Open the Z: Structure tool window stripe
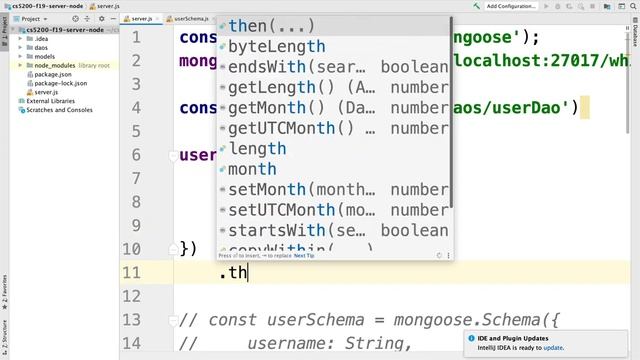640x360 pixels. [x=4, y=337]
